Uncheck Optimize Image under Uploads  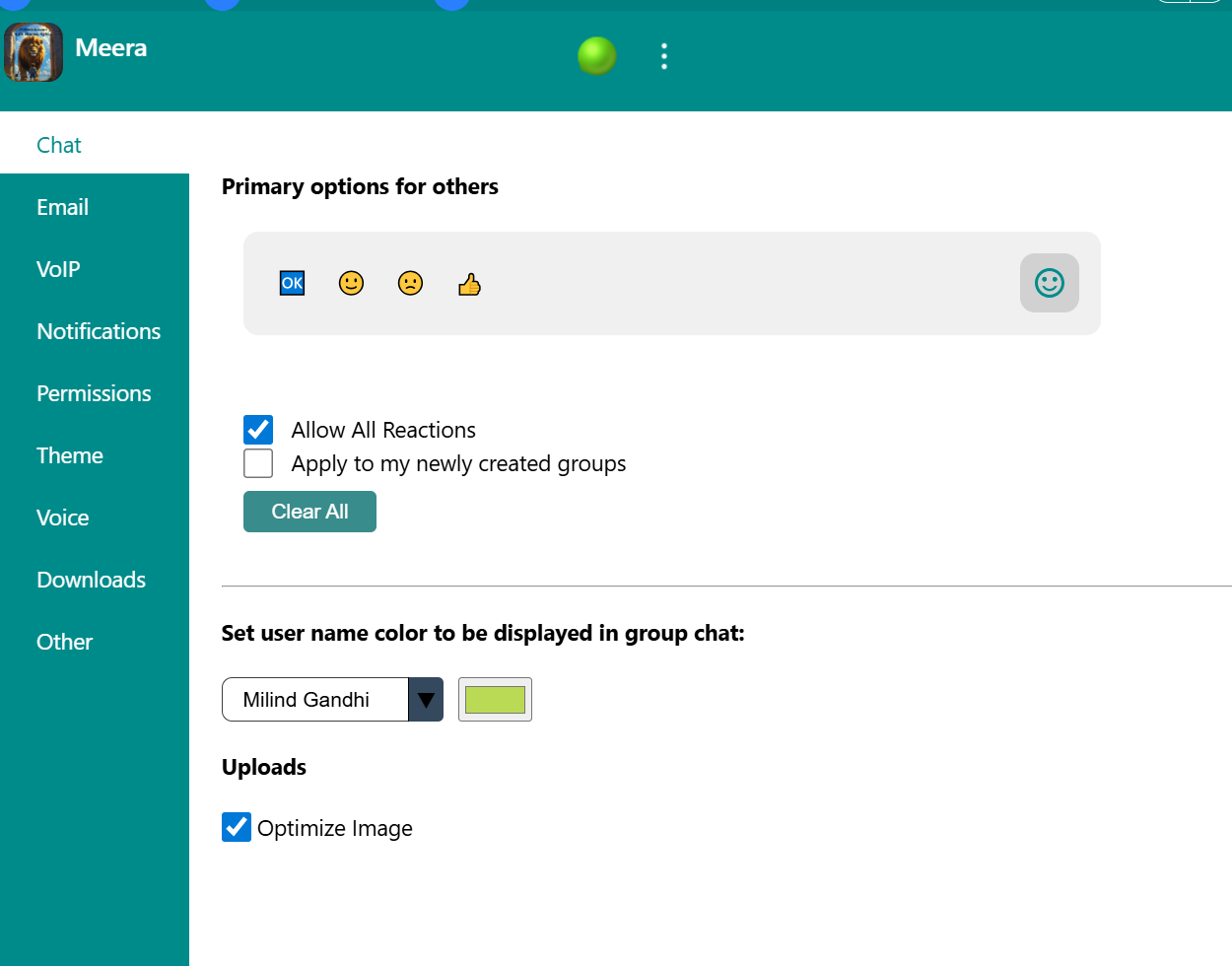tap(236, 827)
